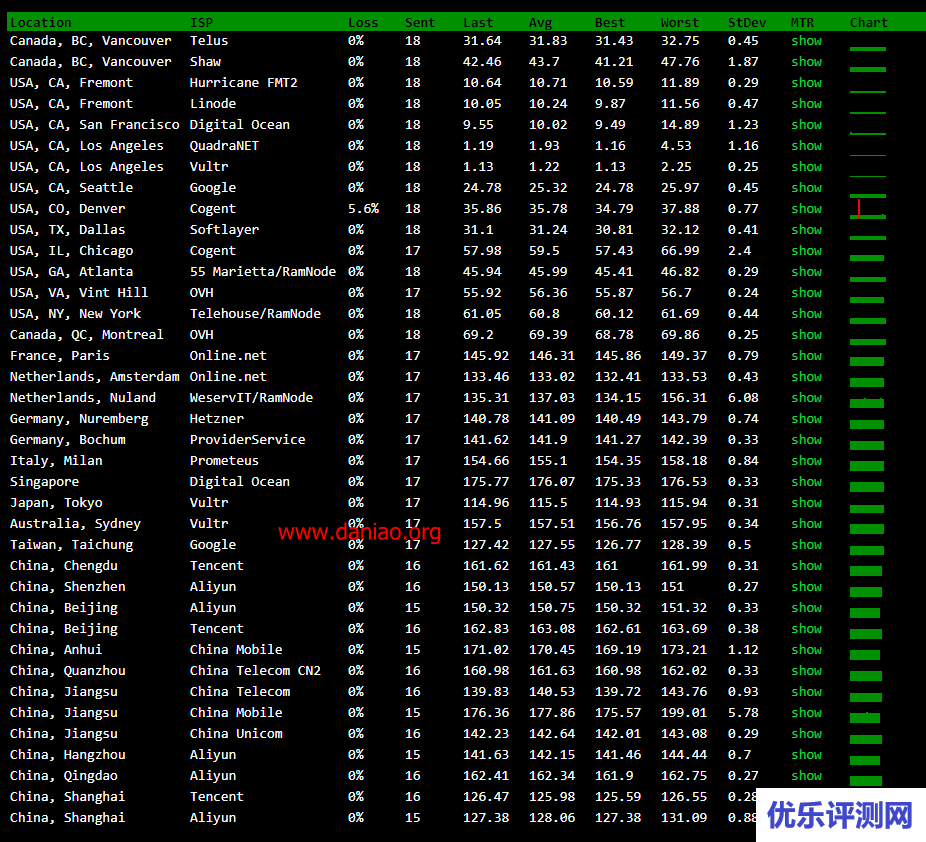
Task: Open MTR show link for Telus Vancouver
Action: [806, 41]
